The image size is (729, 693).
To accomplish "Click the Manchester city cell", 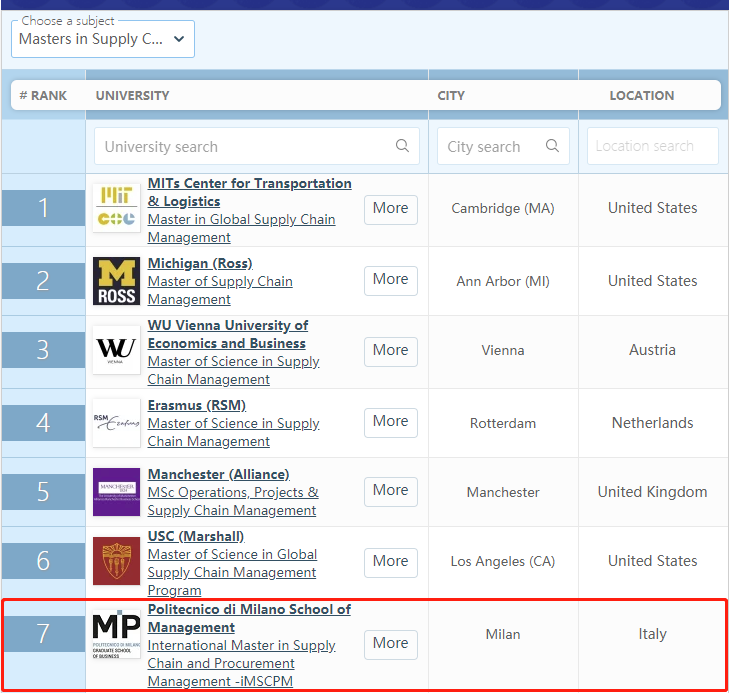I will click(x=503, y=492).
